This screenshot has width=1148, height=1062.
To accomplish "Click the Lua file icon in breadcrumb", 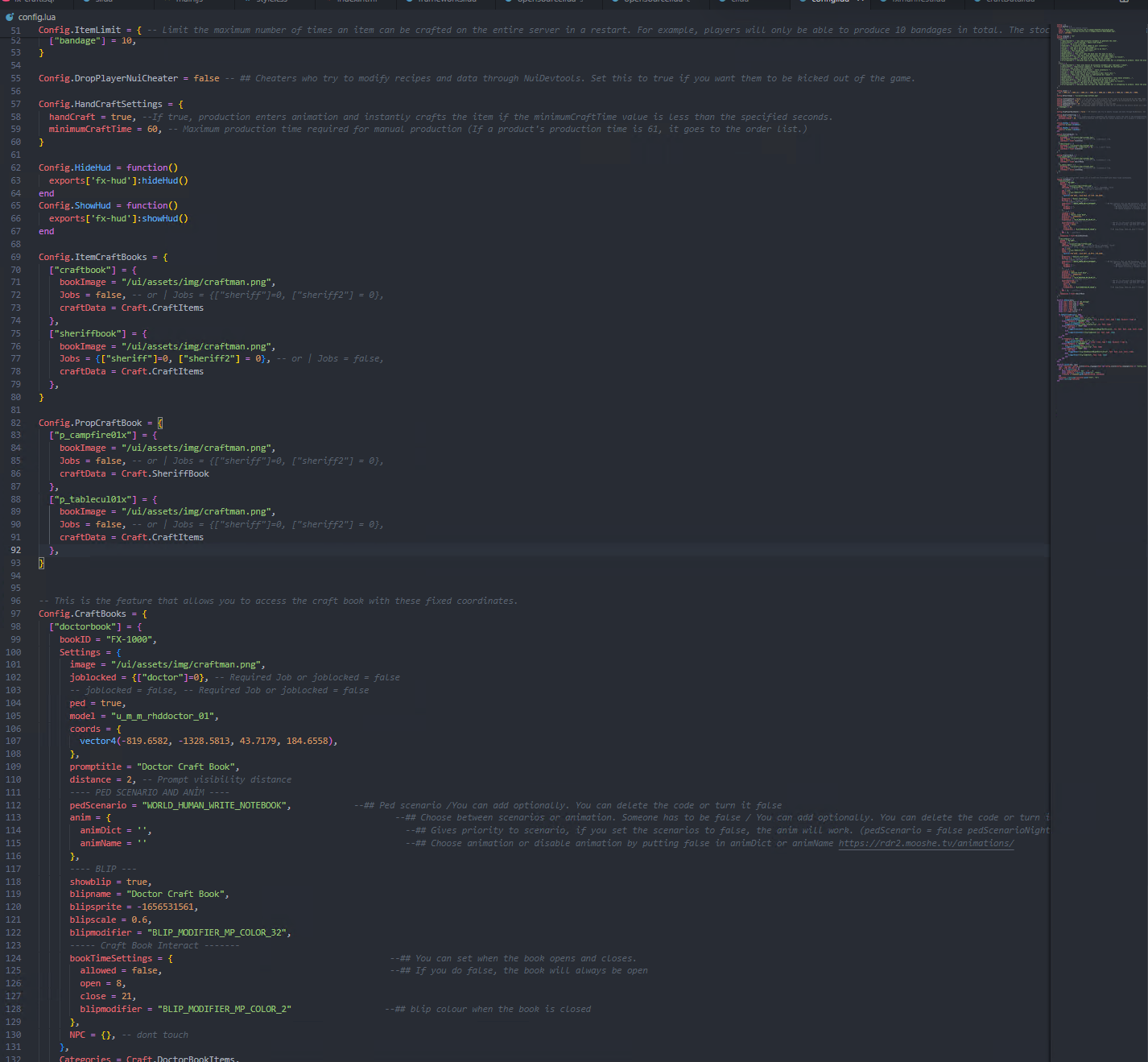I will pyautogui.click(x=10, y=17).
